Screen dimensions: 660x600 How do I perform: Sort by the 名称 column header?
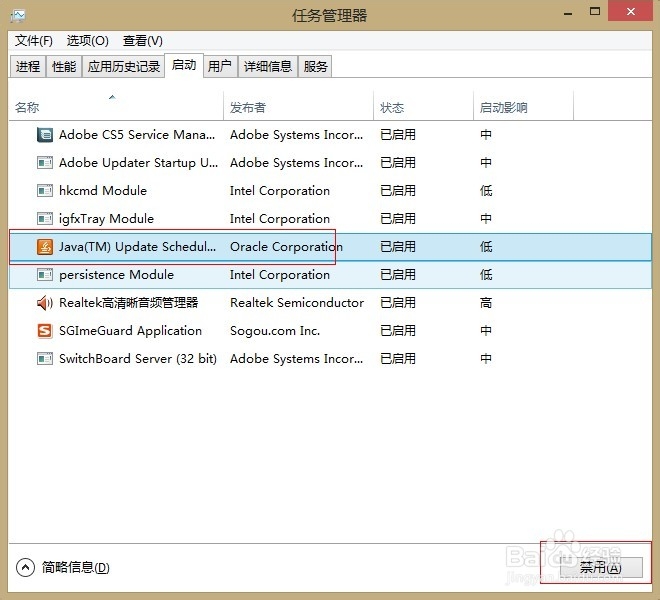click(x=116, y=107)
